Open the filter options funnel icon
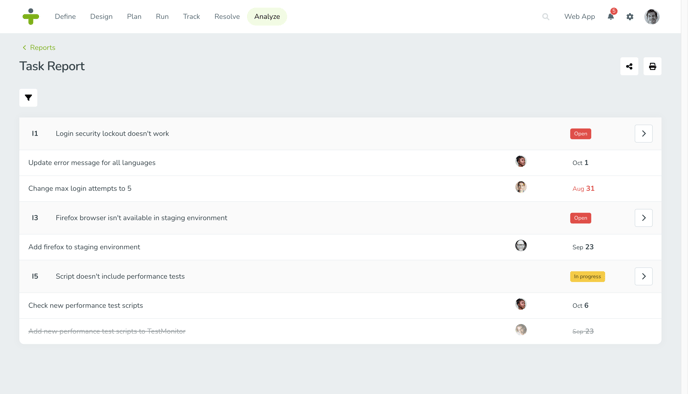The width and height of the screenshot is (688, 394). (28, 98)
